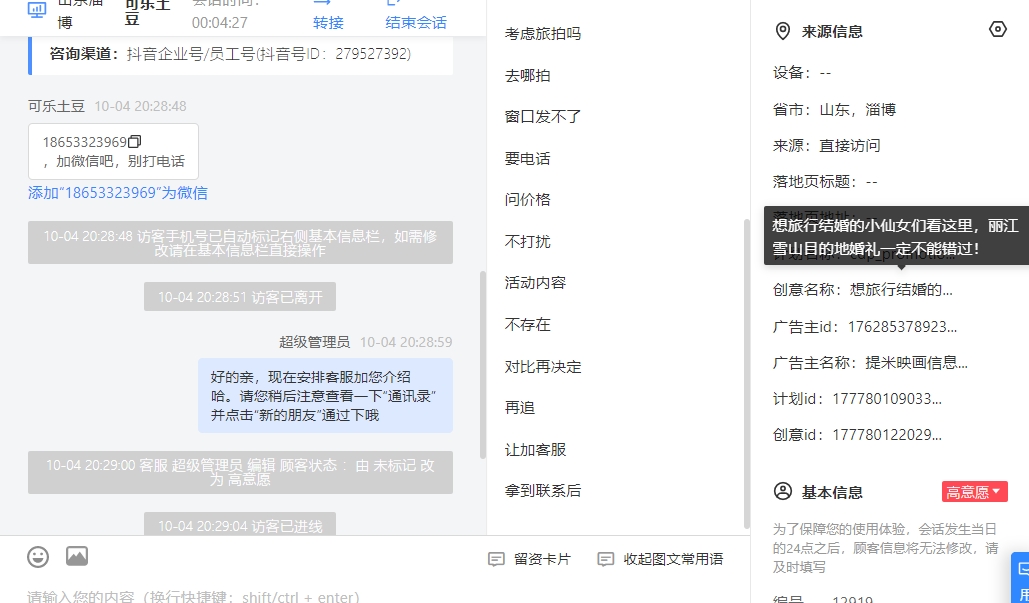Collapse quick phrases via 收起图文常用语
This screenshot has height=603, width=1029.
point(660,559)
